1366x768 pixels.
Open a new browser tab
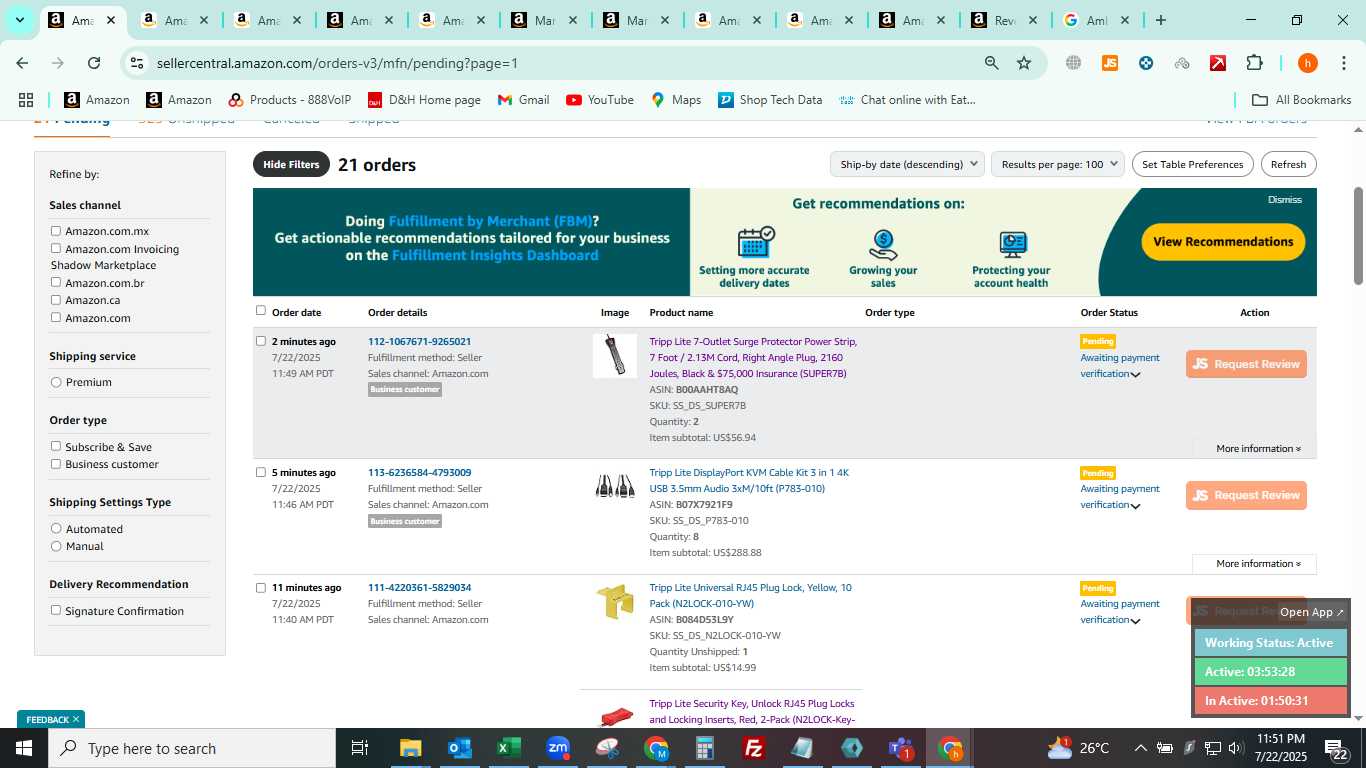[x=1160, y=20]
